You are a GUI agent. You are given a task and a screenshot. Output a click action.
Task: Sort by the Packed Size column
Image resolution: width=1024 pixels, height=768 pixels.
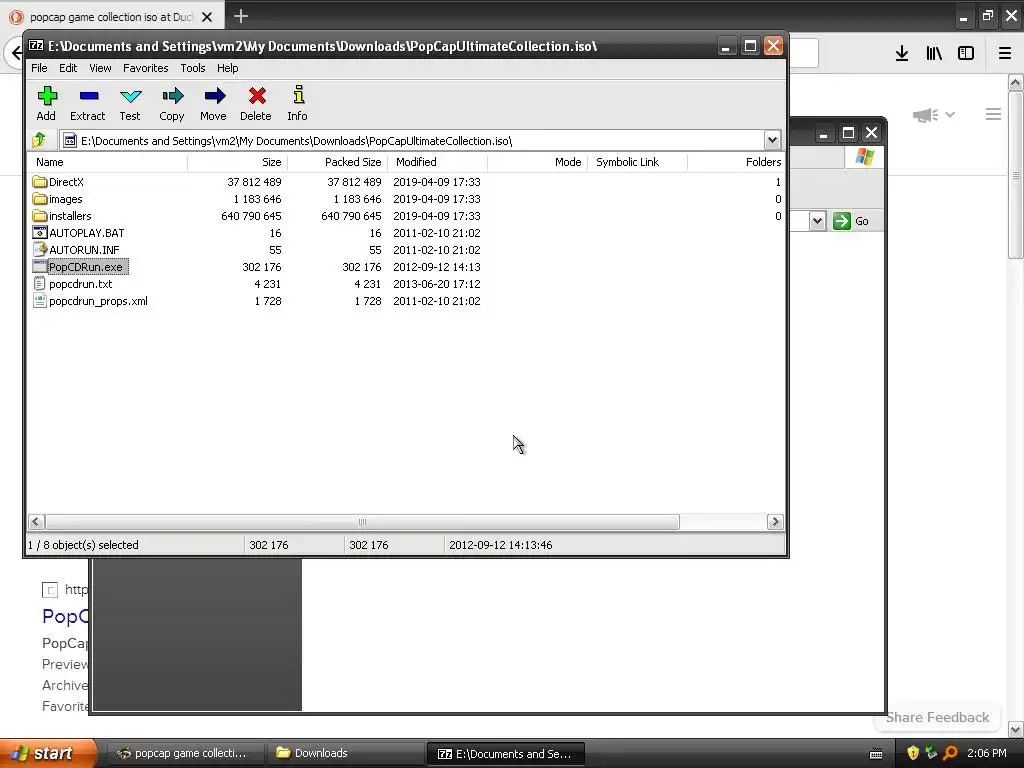point(338,162)
